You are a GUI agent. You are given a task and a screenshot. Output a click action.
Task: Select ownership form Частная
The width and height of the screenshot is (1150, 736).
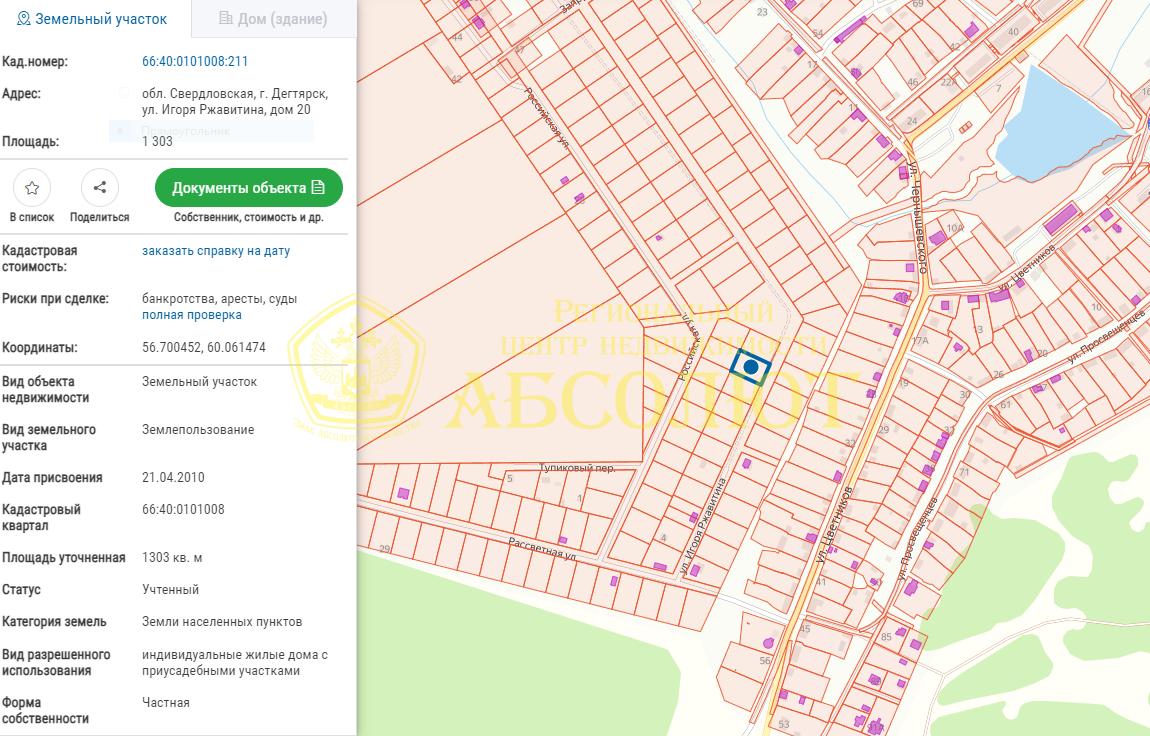[x=166, y=702]
